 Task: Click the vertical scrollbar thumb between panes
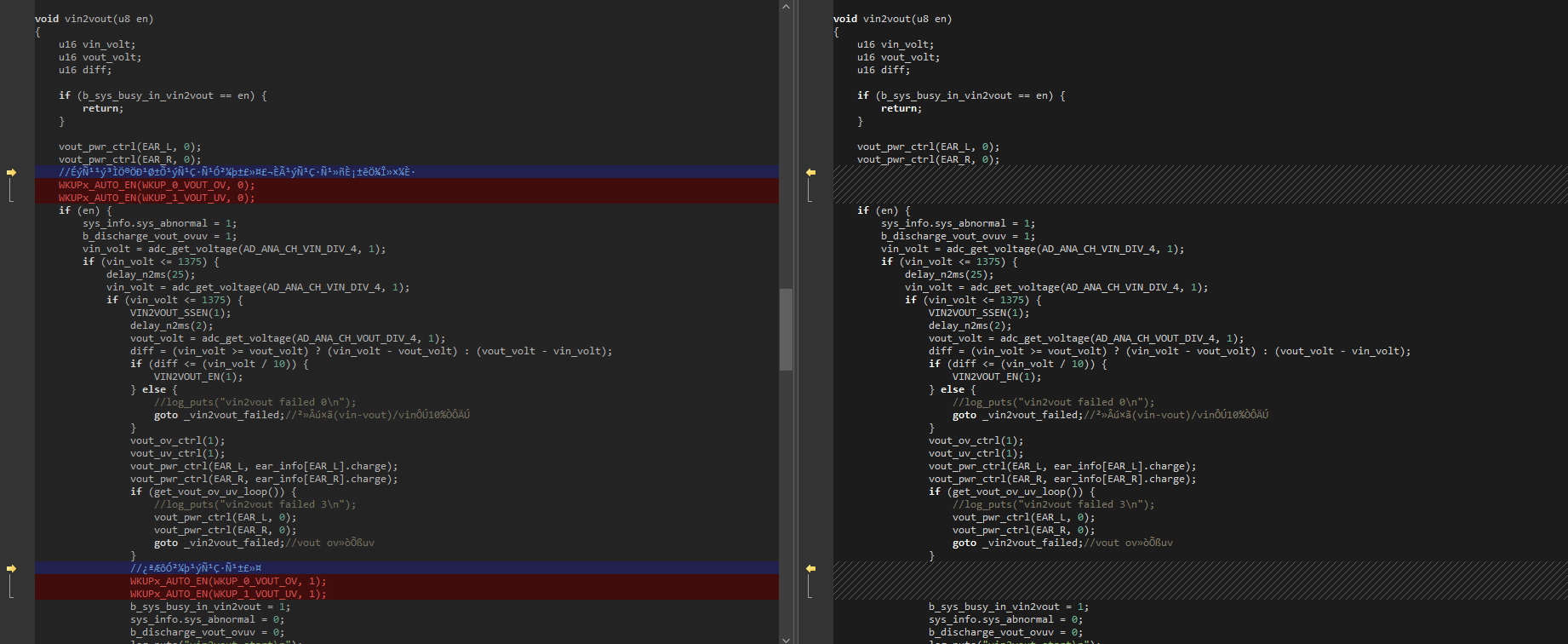786,330
